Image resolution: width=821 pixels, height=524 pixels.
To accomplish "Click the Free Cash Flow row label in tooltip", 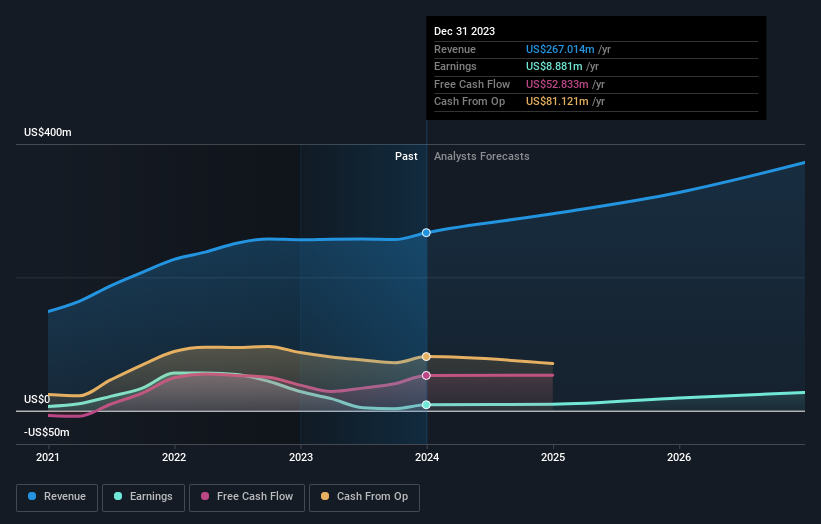I will (x=472, y=84).
